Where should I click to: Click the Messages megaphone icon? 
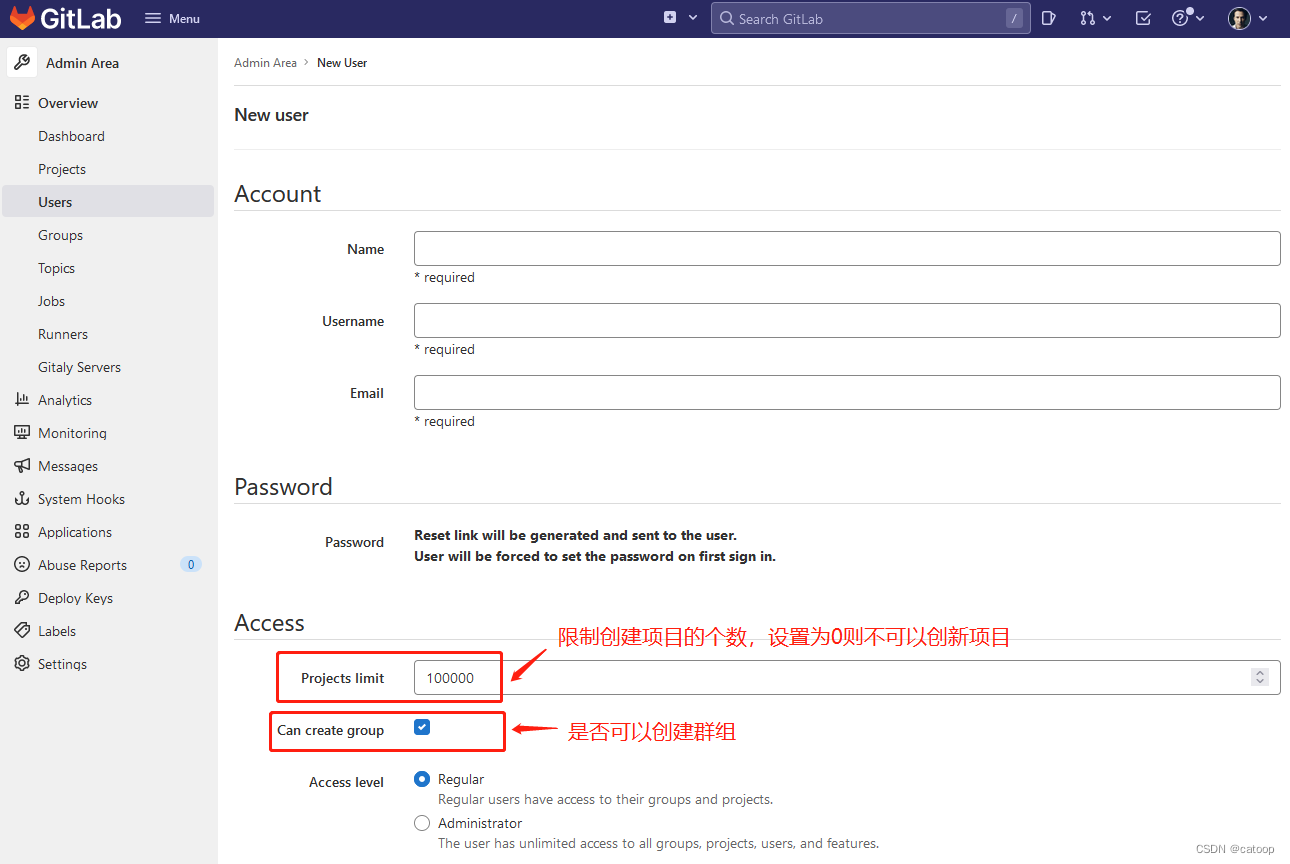[x=22, y=466]
